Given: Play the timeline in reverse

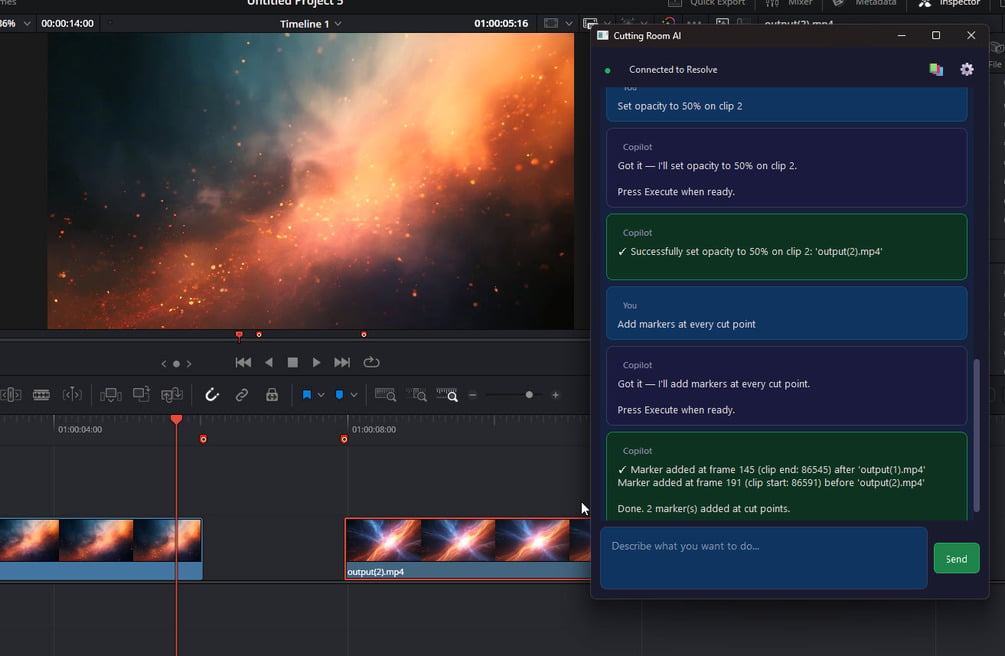Looking at the screenshot, I should tap(269, 362).
